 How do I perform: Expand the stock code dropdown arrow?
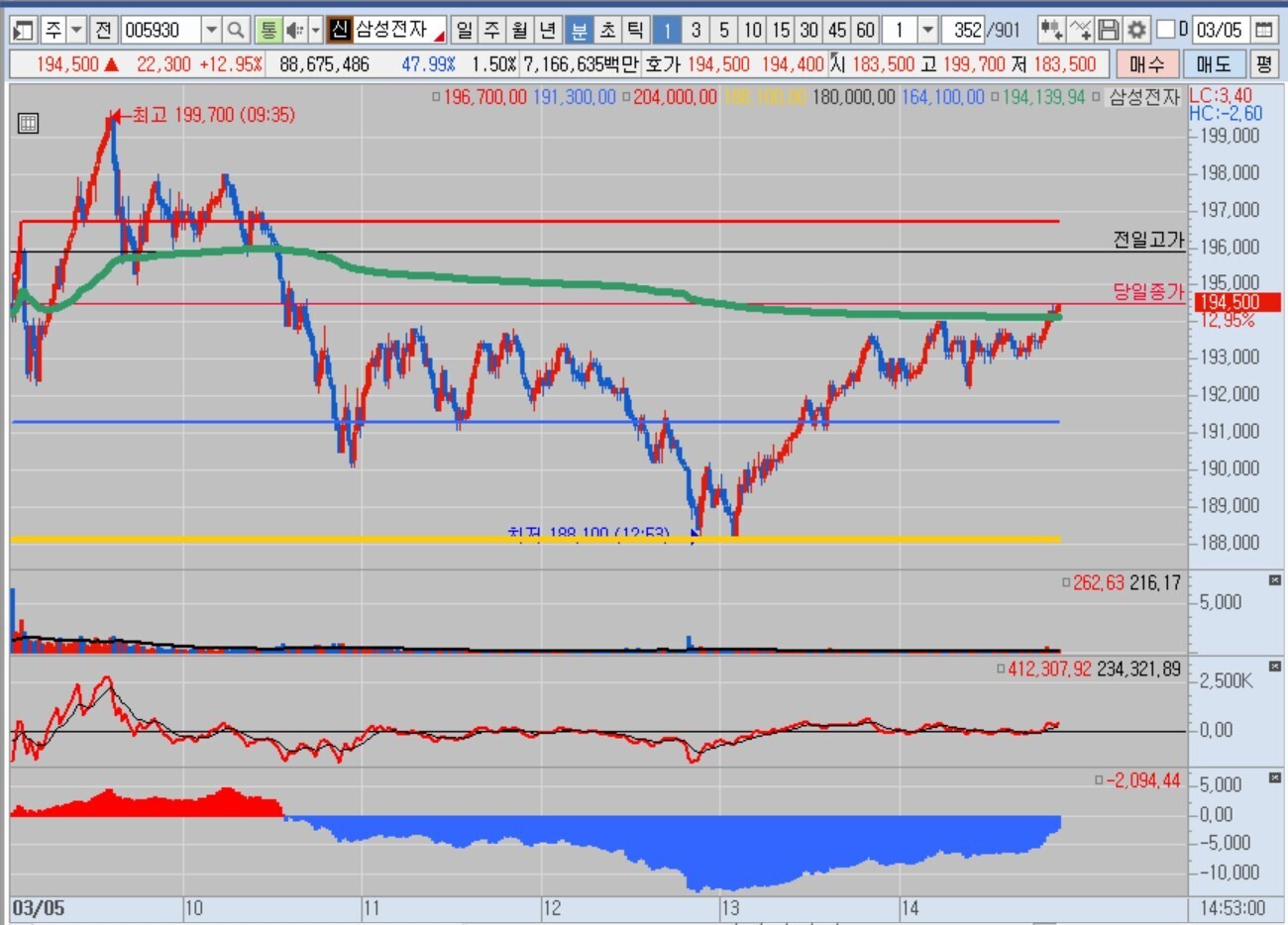click(x=211, y=31)
